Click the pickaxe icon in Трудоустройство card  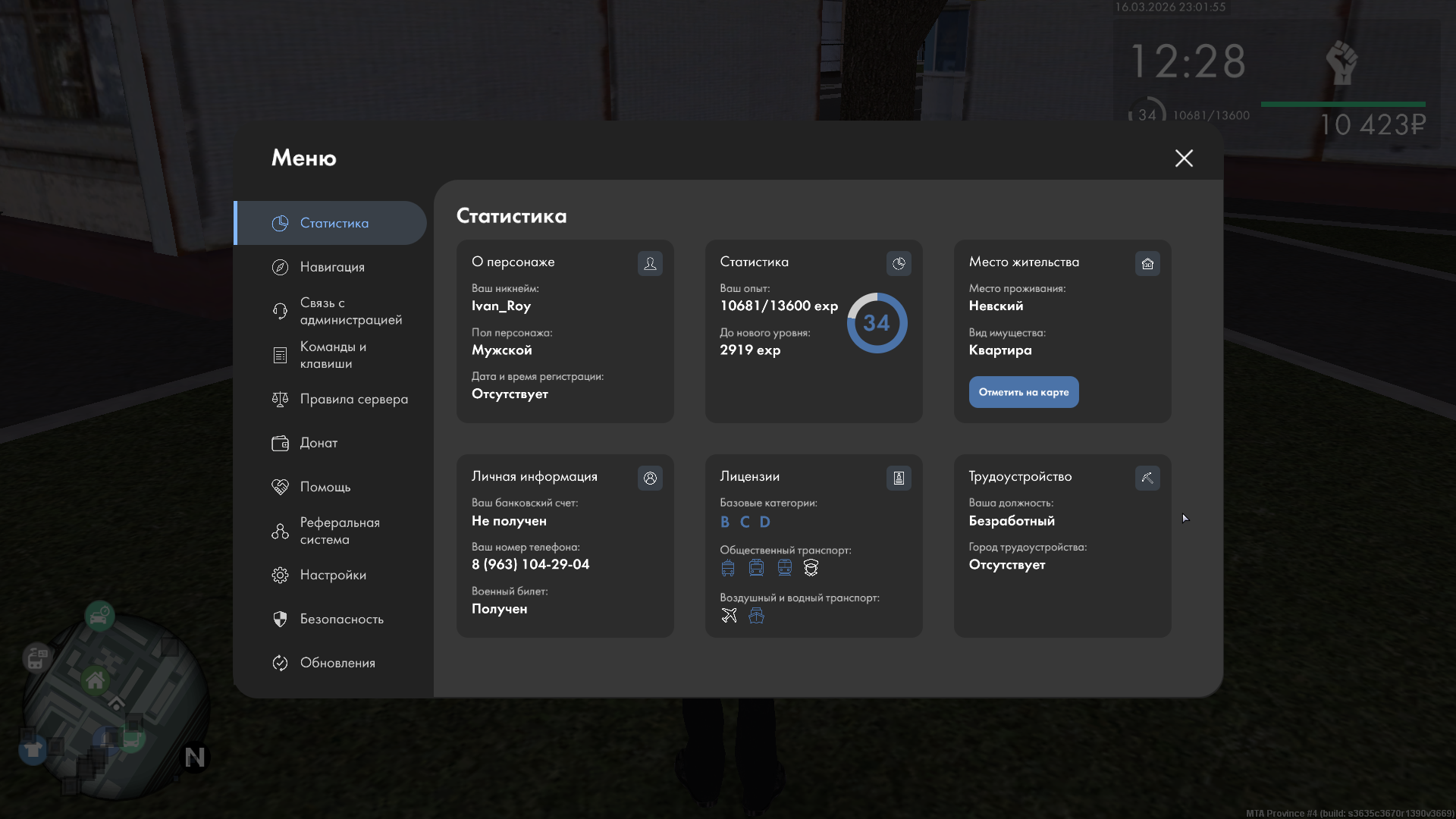1147,478
